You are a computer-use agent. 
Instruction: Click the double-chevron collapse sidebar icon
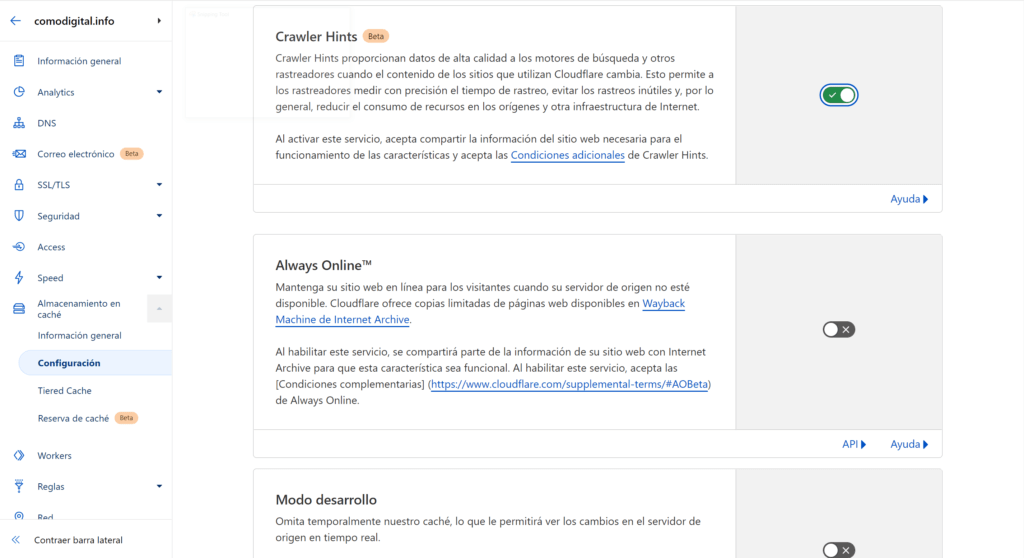coord(16,540)
